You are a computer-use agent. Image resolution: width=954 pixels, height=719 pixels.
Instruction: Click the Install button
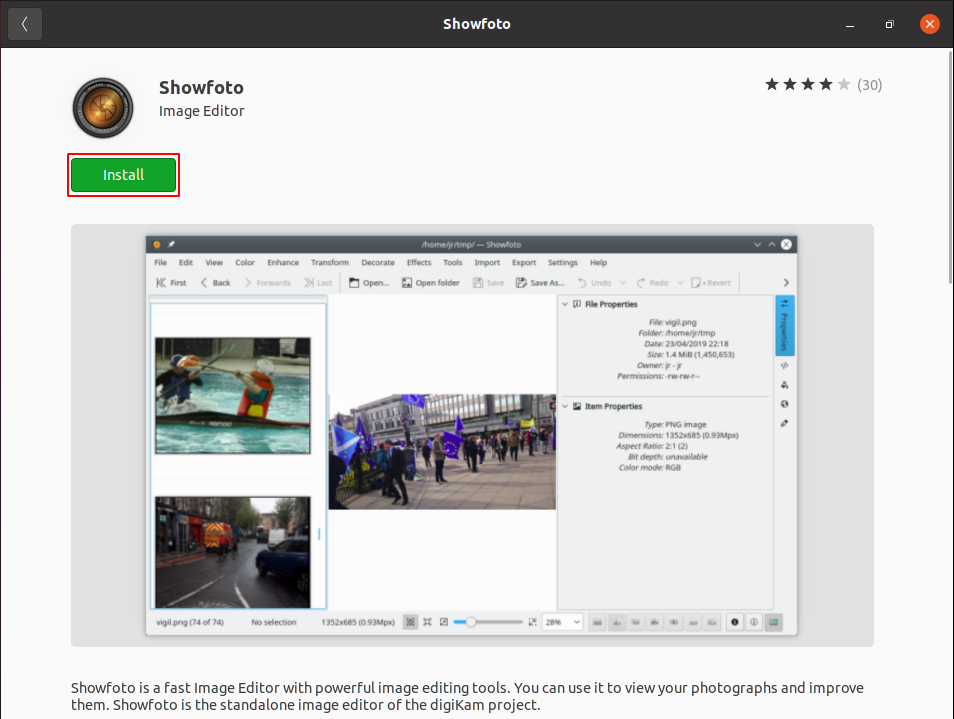click(x=123, y=174)
